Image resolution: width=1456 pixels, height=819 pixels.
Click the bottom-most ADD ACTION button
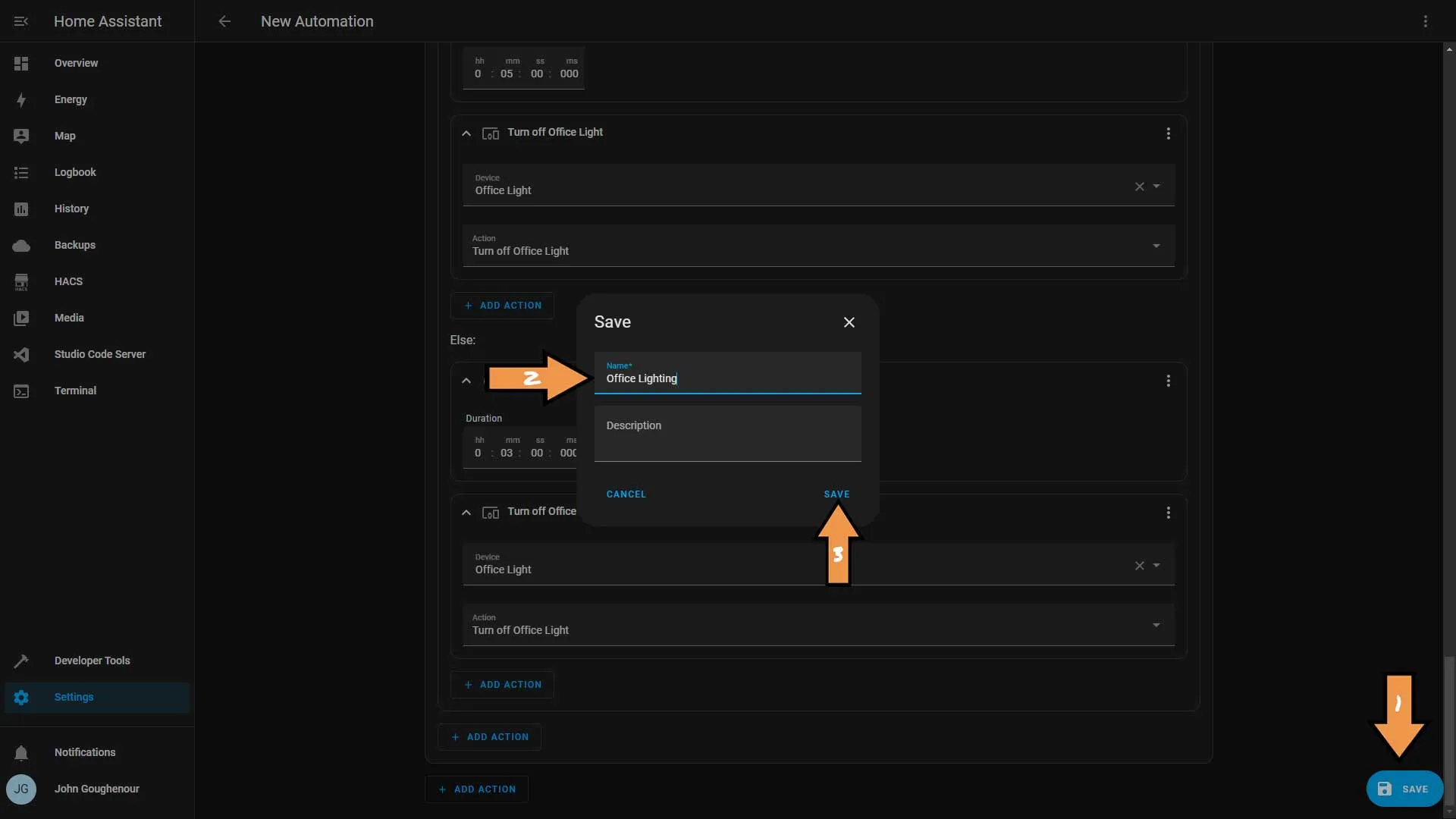pos(476,789)
